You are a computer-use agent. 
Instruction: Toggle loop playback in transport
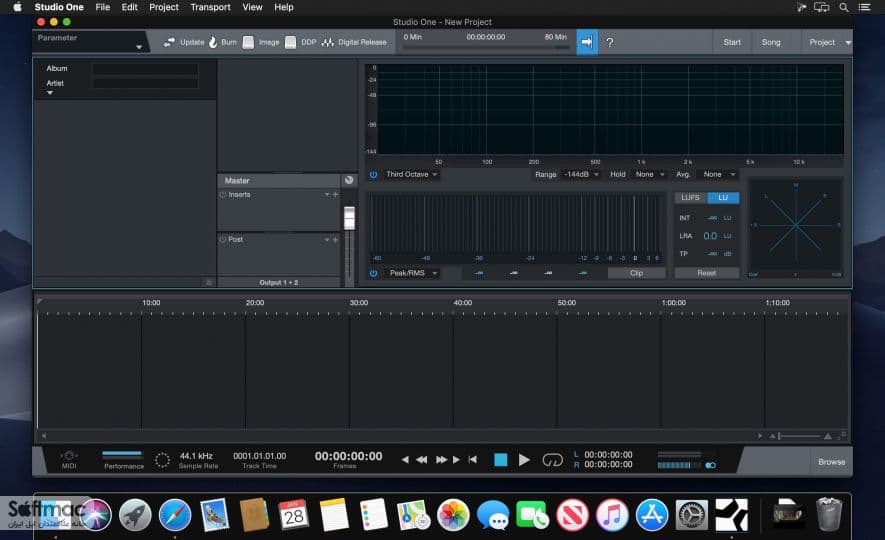[x=553, y=460]
